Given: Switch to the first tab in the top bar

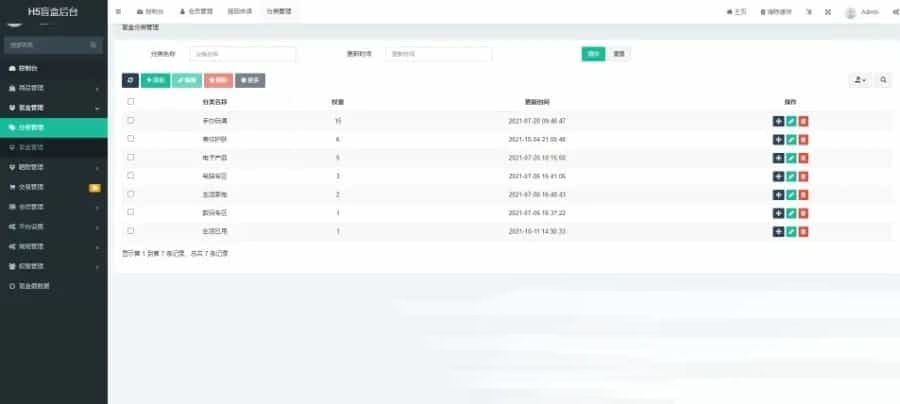Looking at the screenshot, I should (151, 12).
